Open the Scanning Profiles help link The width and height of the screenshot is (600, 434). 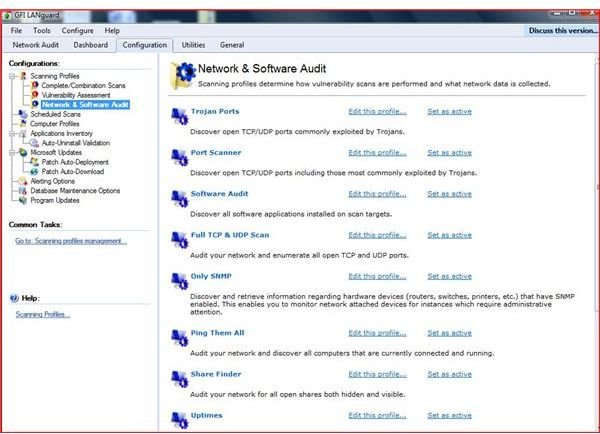pos(42,314)
